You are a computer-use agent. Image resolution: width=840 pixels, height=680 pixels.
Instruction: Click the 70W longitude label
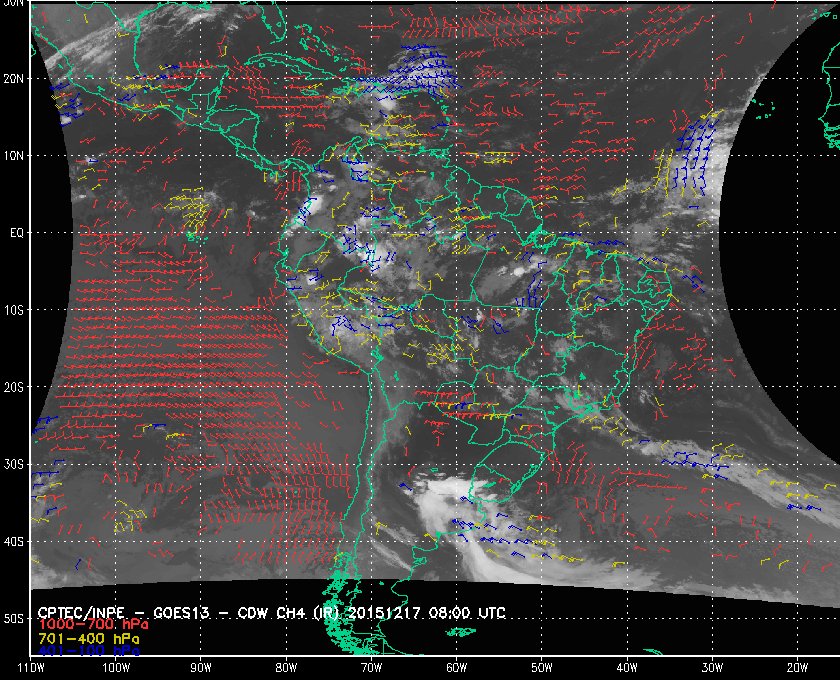pos(371,668)
